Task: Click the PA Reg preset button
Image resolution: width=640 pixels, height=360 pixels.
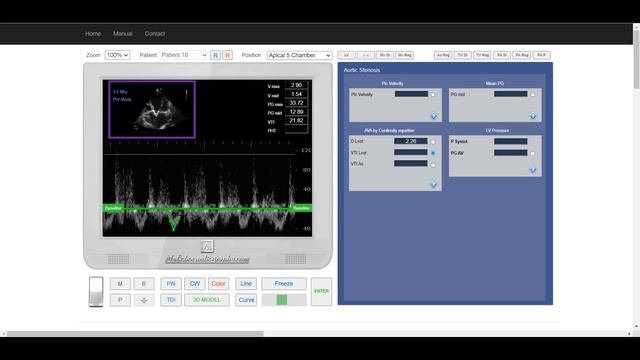Action: 522,55
